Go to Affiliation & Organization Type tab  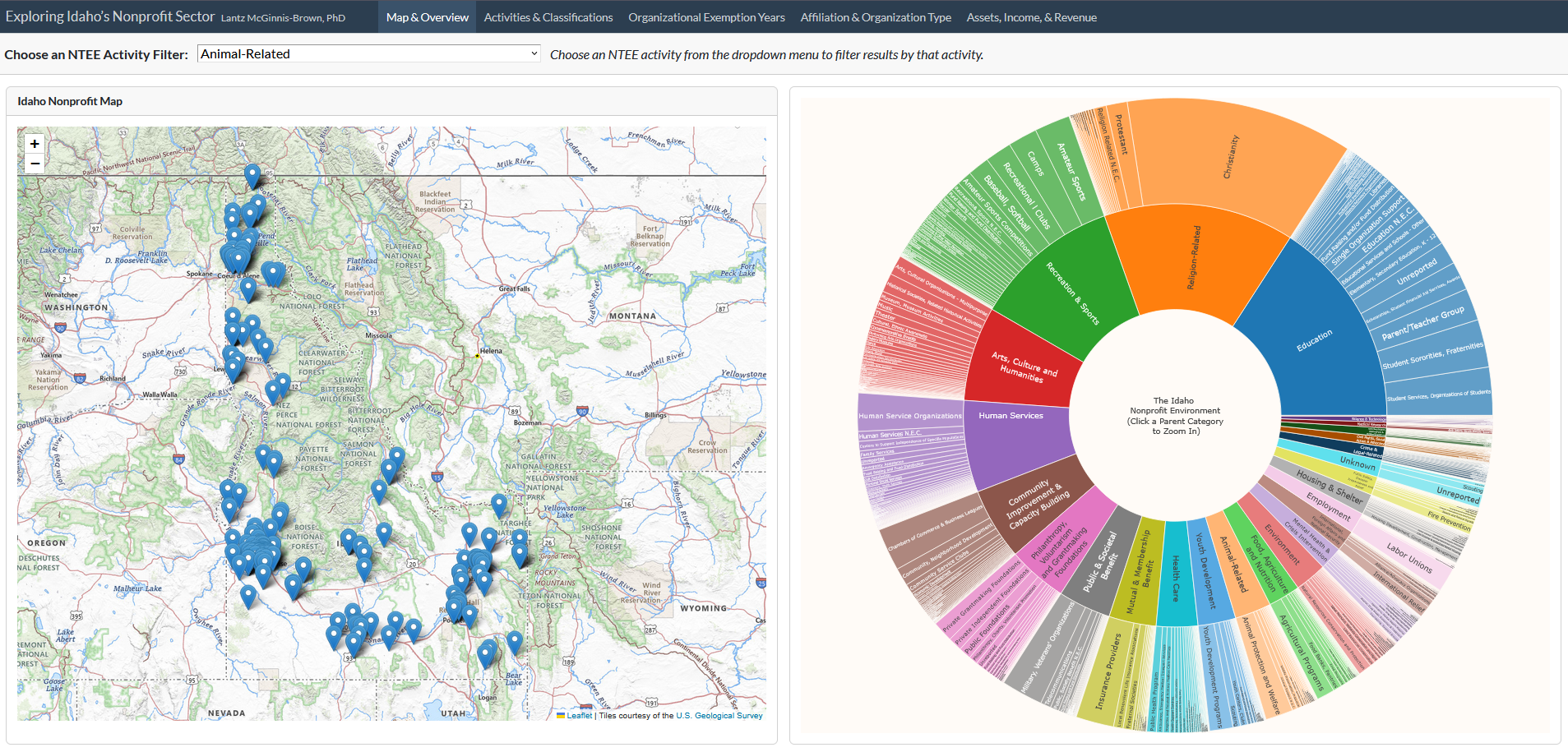875,17
